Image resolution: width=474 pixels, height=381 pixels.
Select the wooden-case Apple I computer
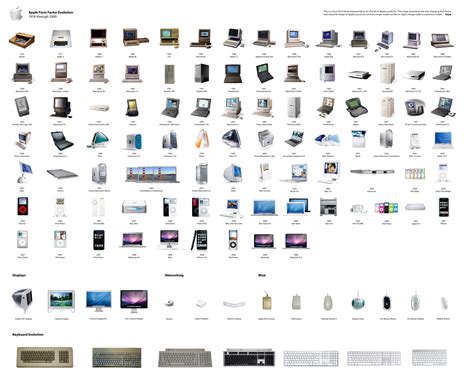tap(22, 40)
